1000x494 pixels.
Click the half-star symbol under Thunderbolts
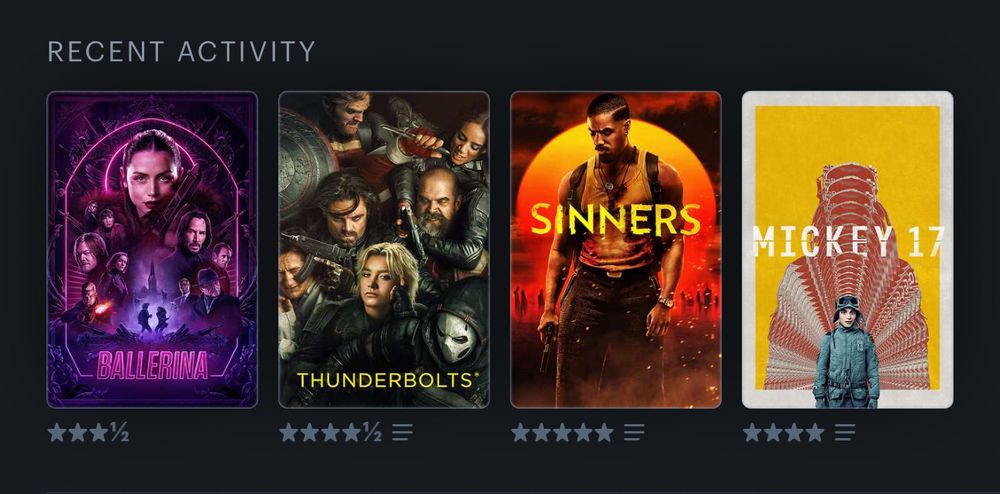coord(372,433)
